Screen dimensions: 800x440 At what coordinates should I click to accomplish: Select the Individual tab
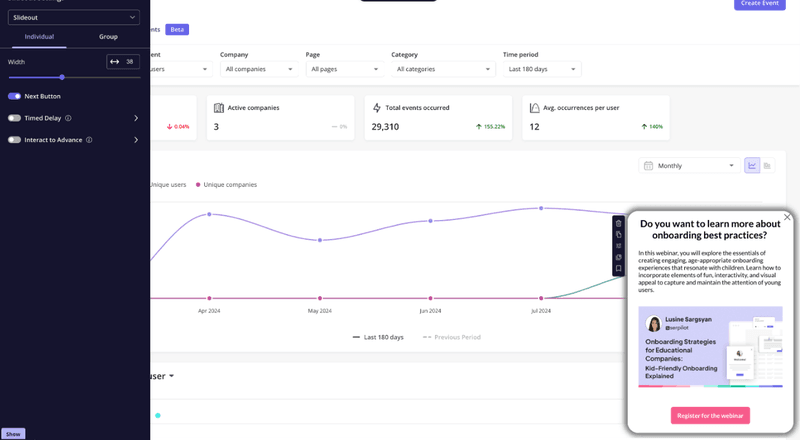(x=39, y=37)
